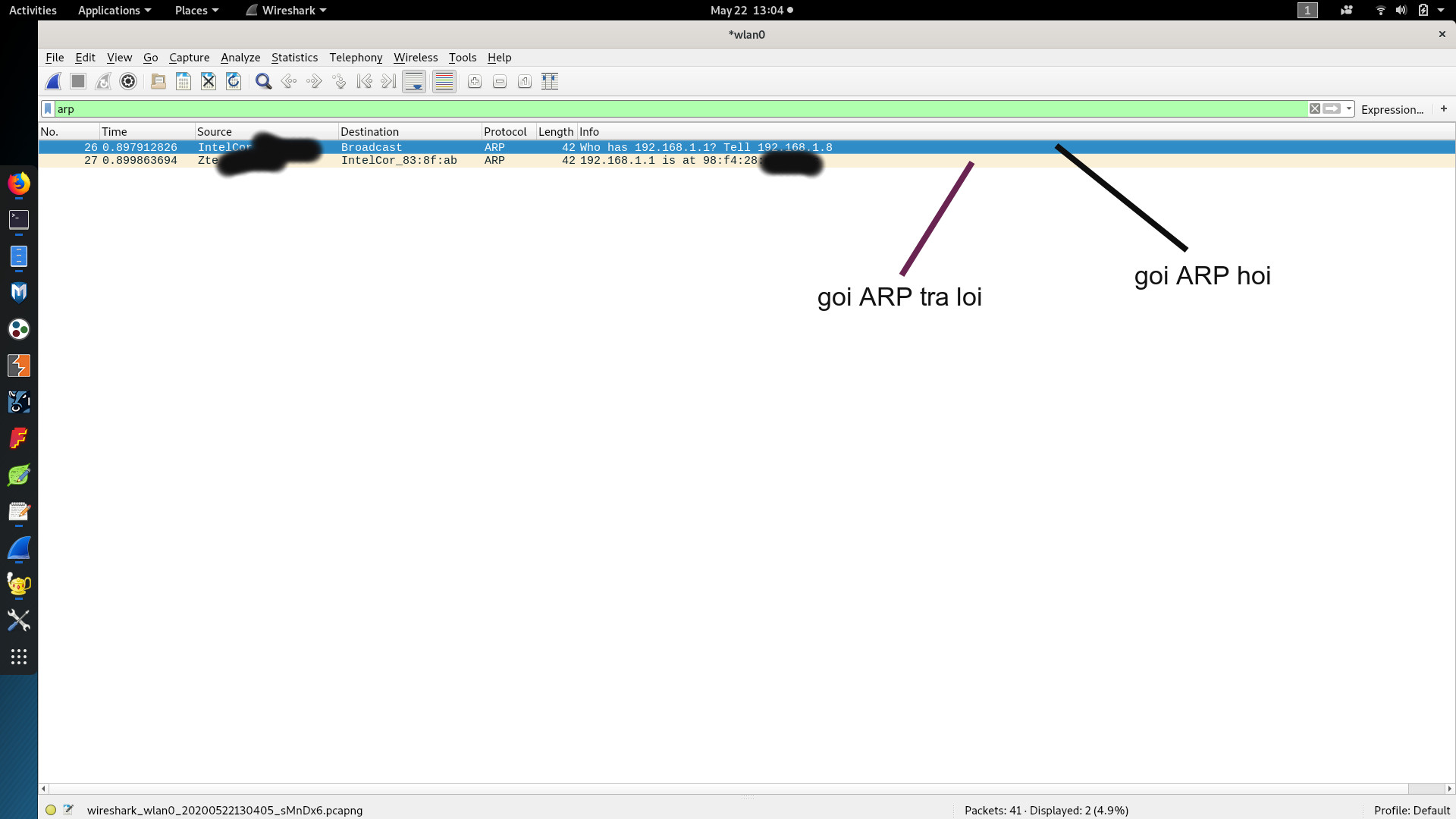Open the Analyze menu
The width and height of the screenshot is (1456, 819).
pos(240,58)
